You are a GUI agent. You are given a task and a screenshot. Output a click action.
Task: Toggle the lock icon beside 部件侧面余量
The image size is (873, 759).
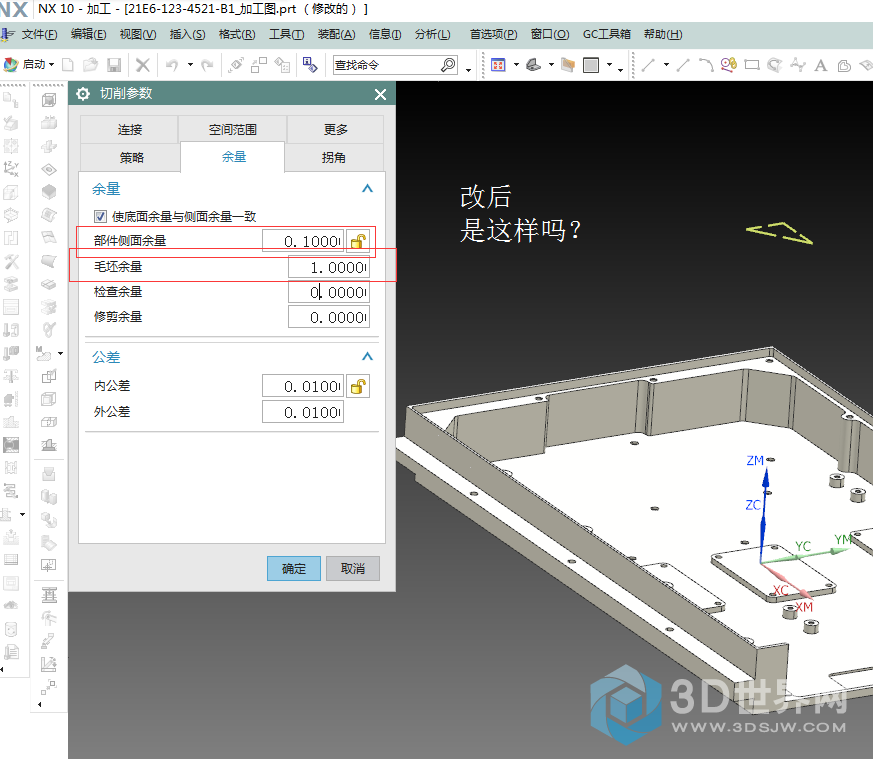[x=358, y=241]
